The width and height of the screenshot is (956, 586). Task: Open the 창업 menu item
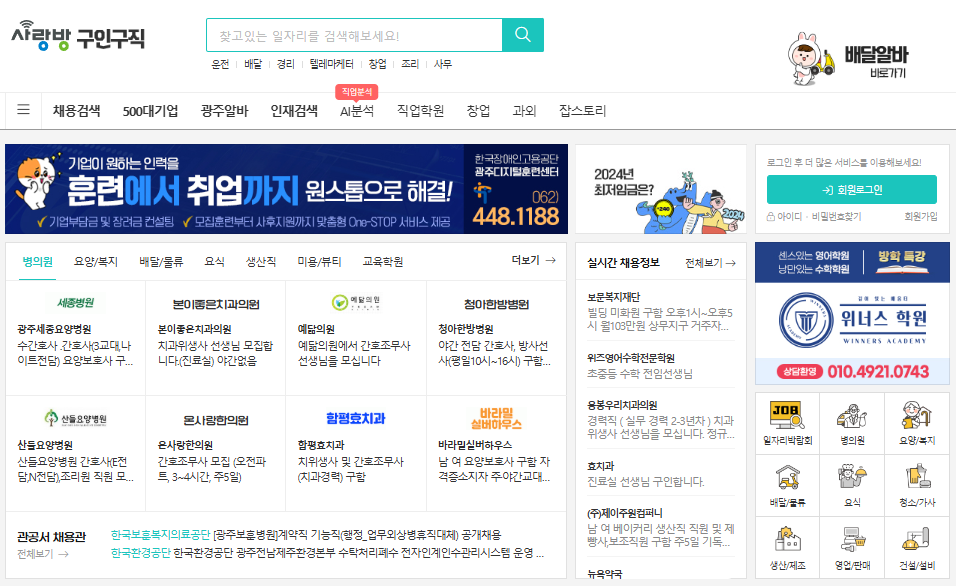click(x=478, y=111)
